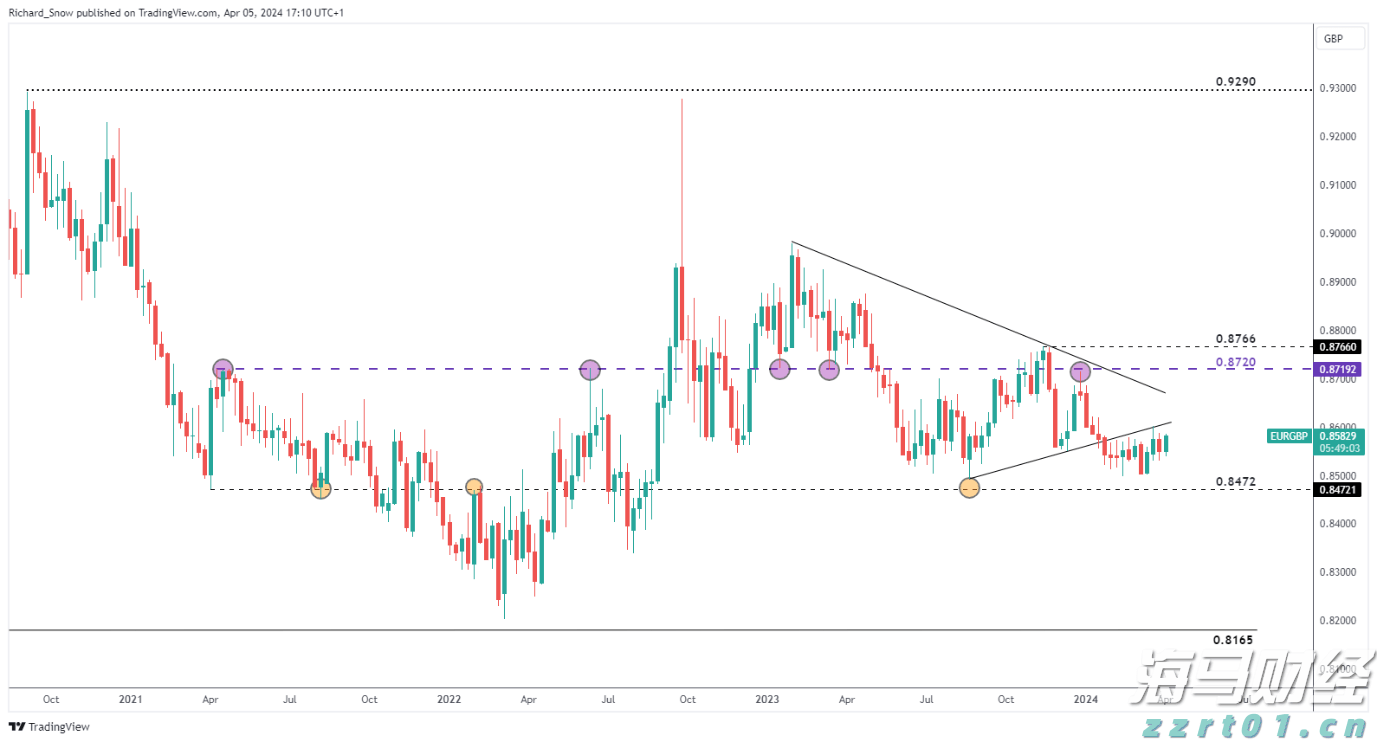
Task: Select the orange circle marker near August 2023
Action: [969, 488]
